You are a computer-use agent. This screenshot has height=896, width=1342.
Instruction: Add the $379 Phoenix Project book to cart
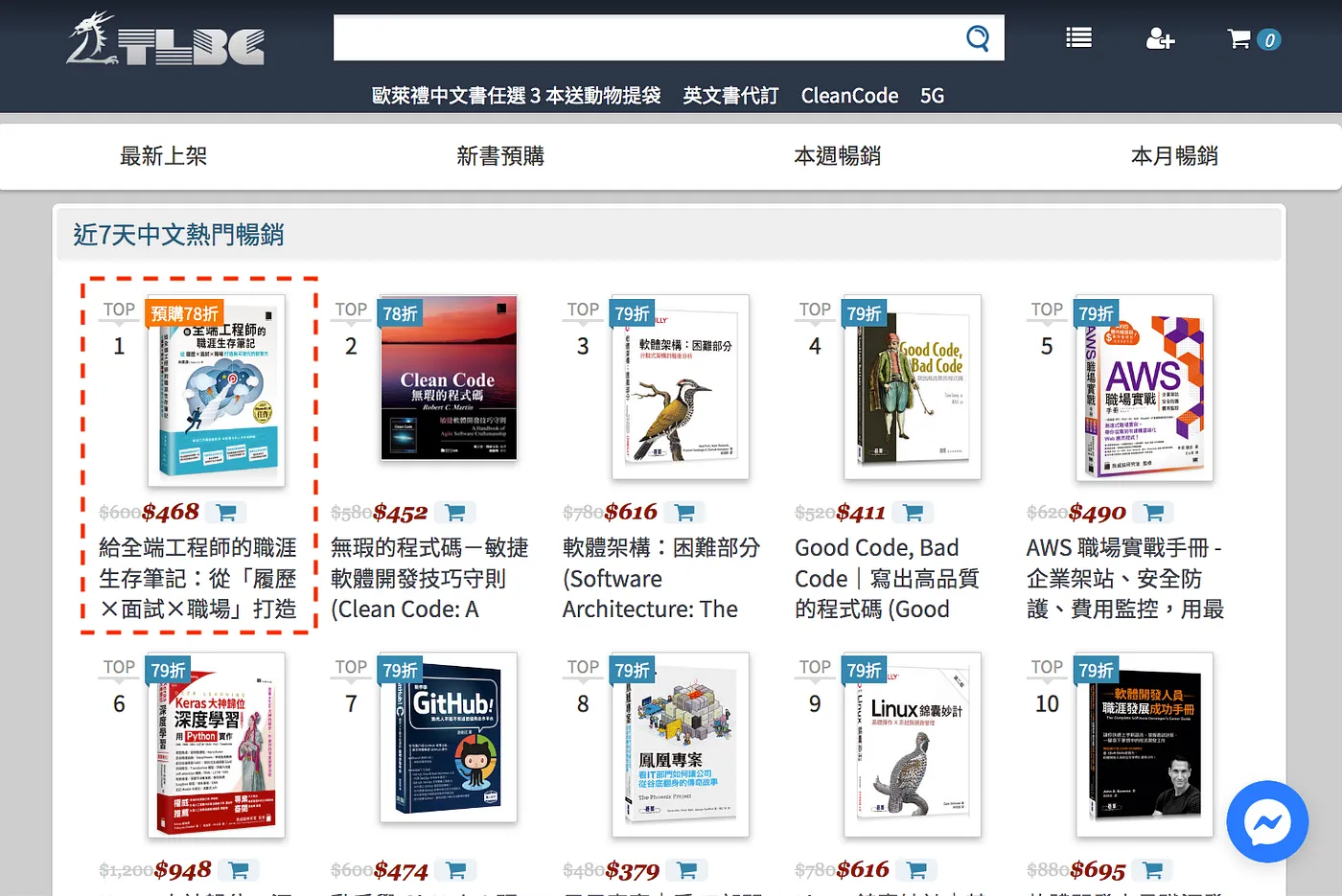tap(687, 870)
